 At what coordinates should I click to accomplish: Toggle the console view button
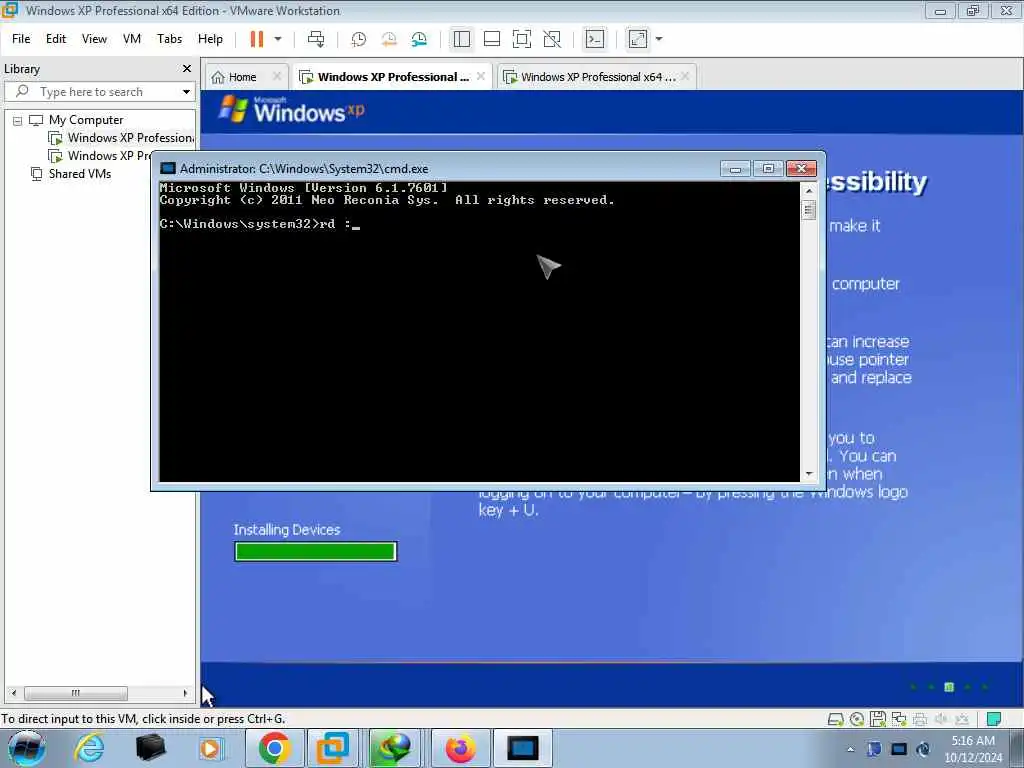(x=595, y=39)
